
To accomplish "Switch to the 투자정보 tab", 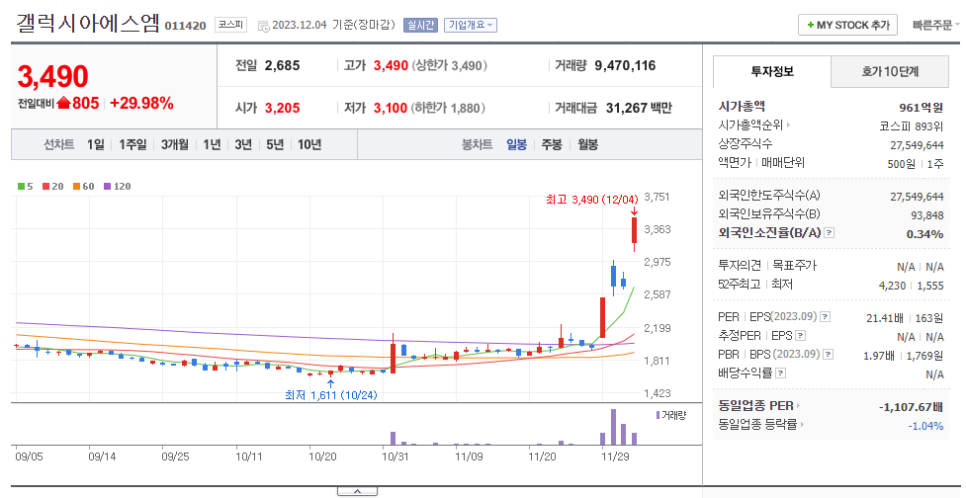I will point(772,71).
